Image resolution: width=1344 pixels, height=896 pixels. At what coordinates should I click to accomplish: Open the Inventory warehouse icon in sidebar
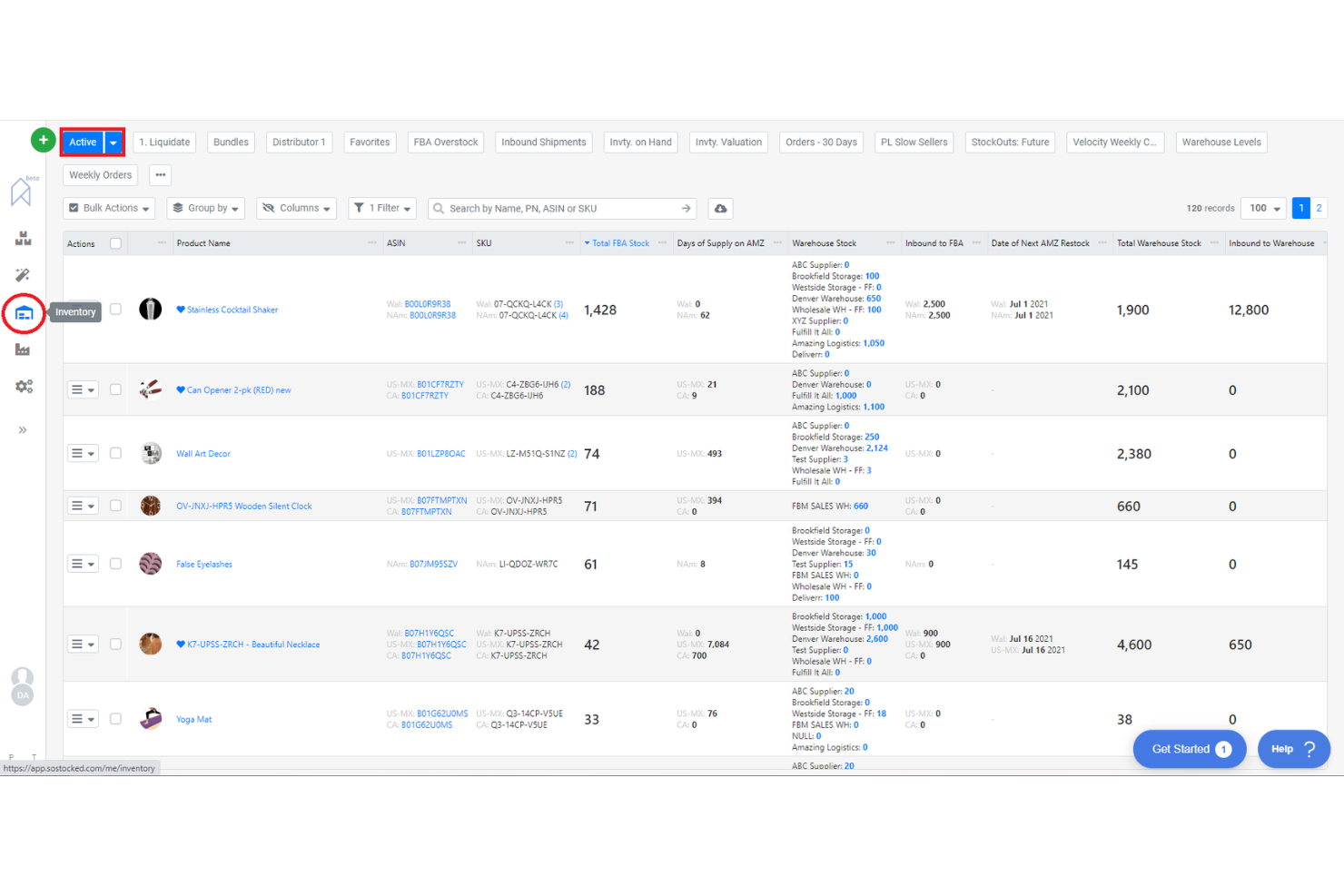(23, 312)
